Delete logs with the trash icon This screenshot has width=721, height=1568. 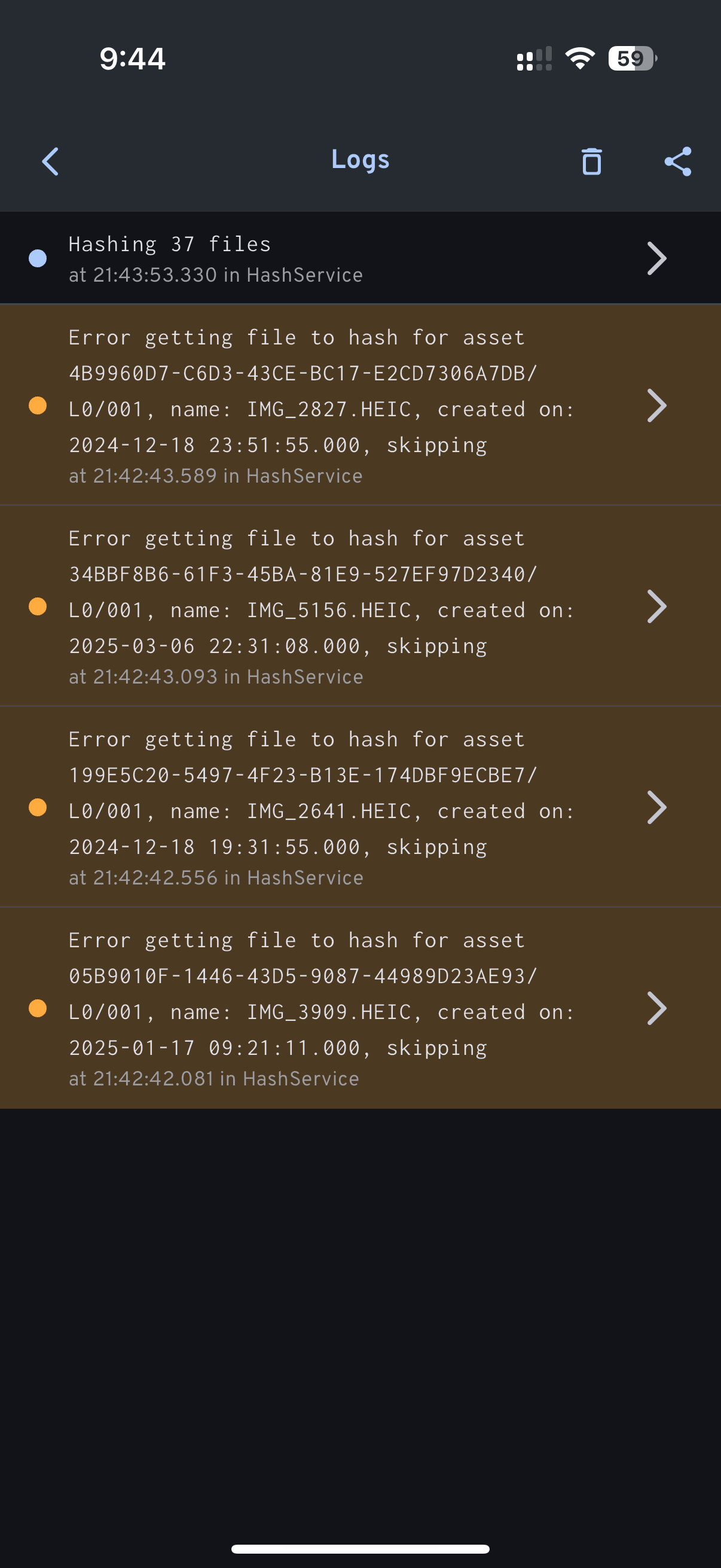[x=591, y=161]
